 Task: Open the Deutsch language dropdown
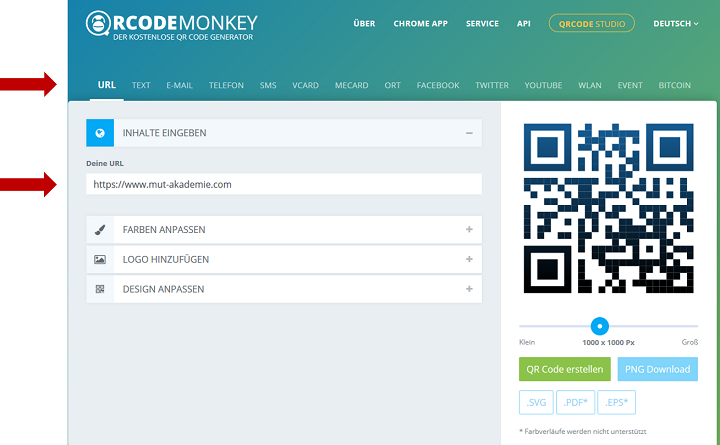point(675,23)
